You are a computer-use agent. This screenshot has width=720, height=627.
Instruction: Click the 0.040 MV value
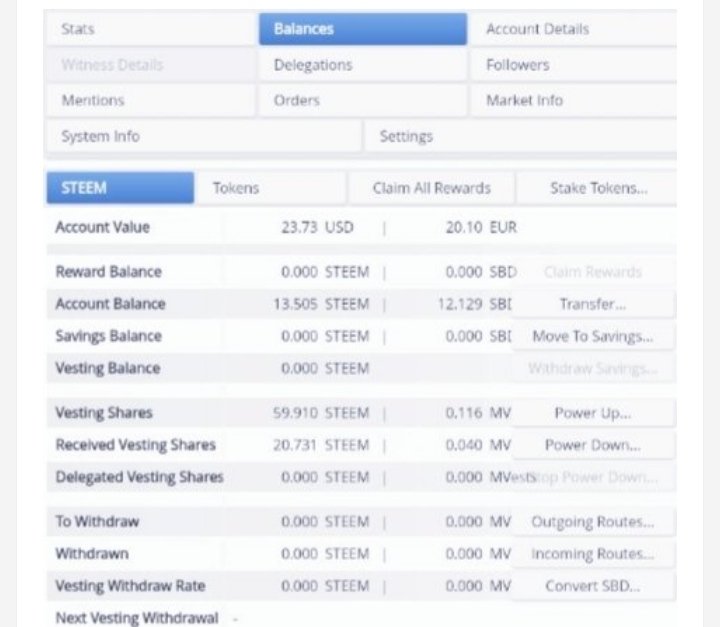point(478,445)
